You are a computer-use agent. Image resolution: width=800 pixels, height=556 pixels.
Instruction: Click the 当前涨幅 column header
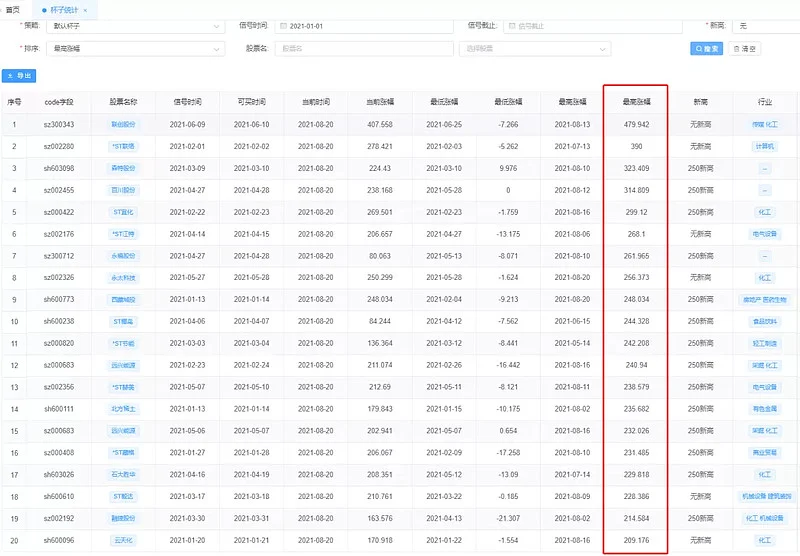coord(380,102)
